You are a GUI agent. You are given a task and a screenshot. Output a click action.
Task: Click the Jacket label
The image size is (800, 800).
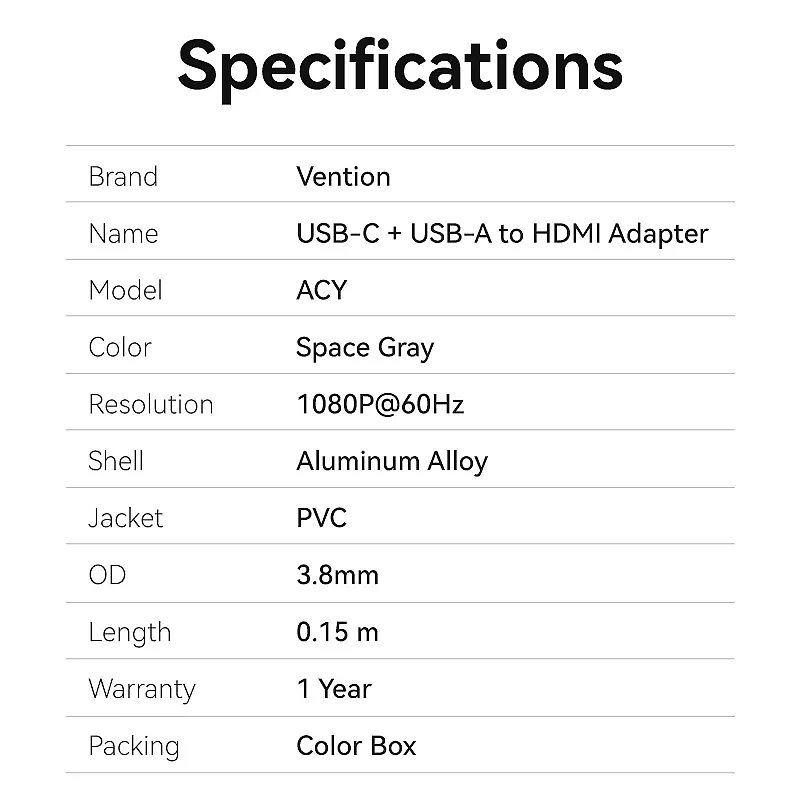(126, 519)
